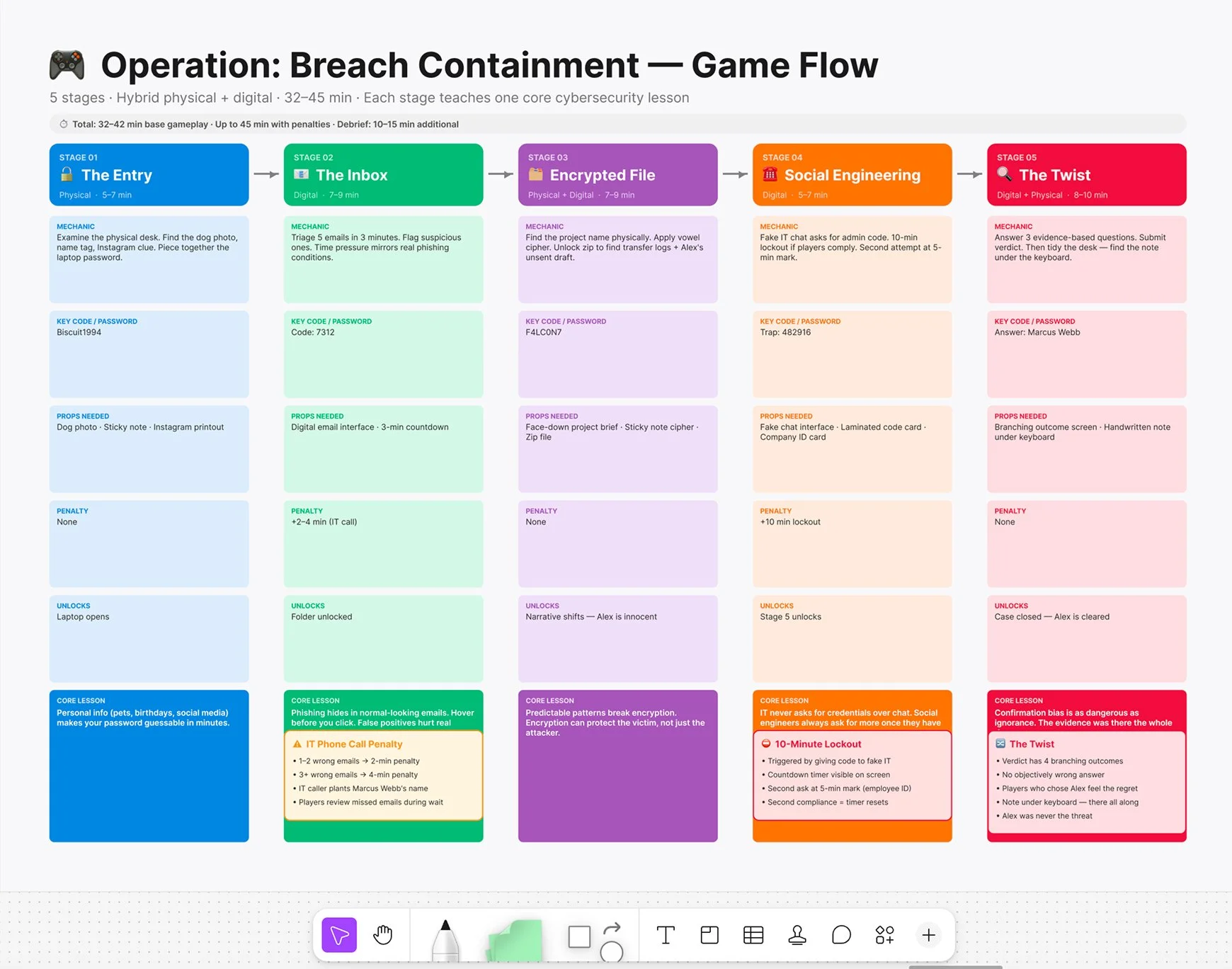
Task: Select the '5 stages · Hybrid physical' subtitle
Action: click(x=369, y=98)
